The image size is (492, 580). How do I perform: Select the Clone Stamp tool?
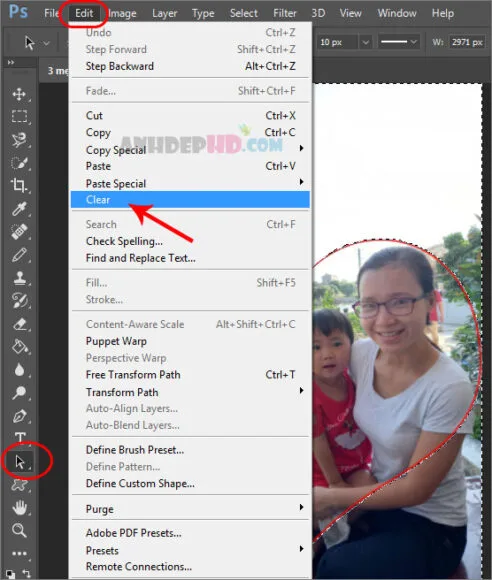(19, 278)
